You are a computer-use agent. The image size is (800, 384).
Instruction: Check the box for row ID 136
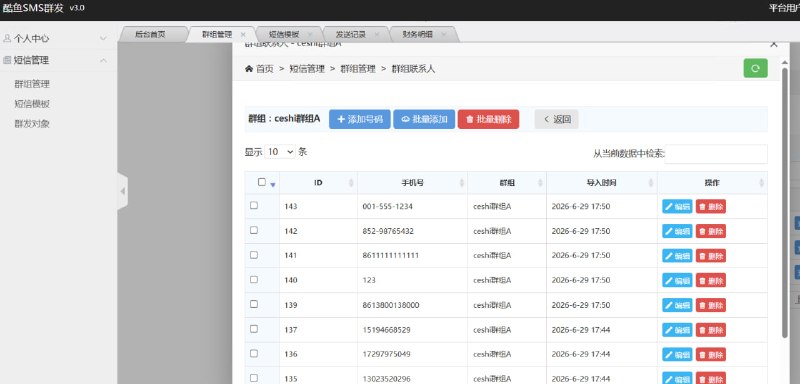click(x=254, y=353)
